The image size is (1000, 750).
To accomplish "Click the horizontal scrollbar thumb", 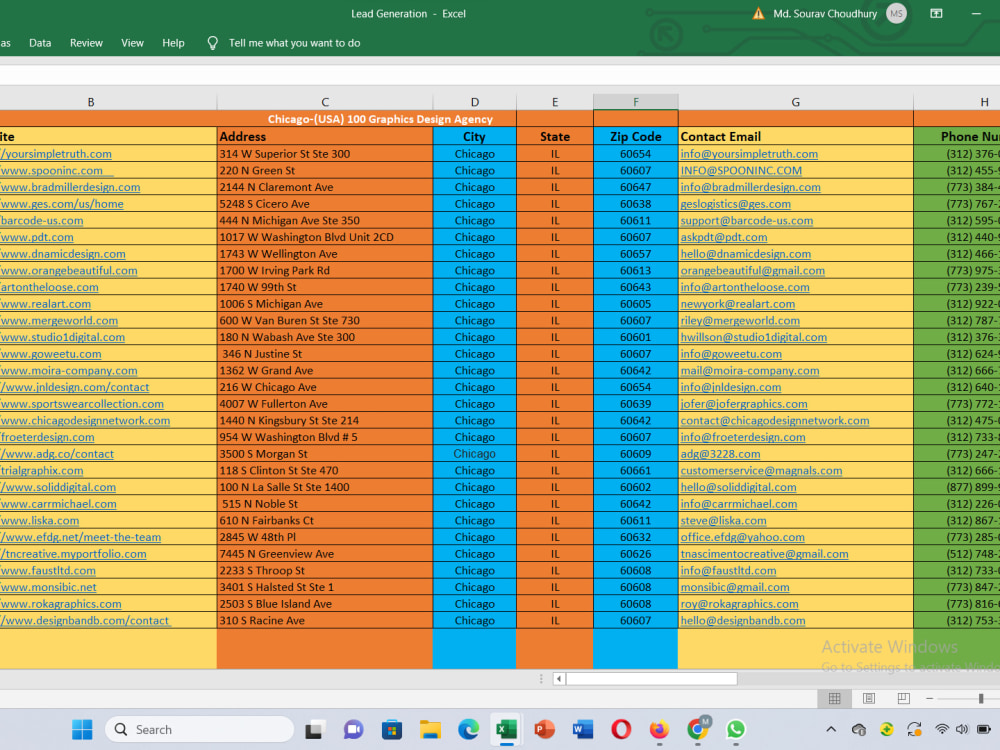I will coord(652,679).
